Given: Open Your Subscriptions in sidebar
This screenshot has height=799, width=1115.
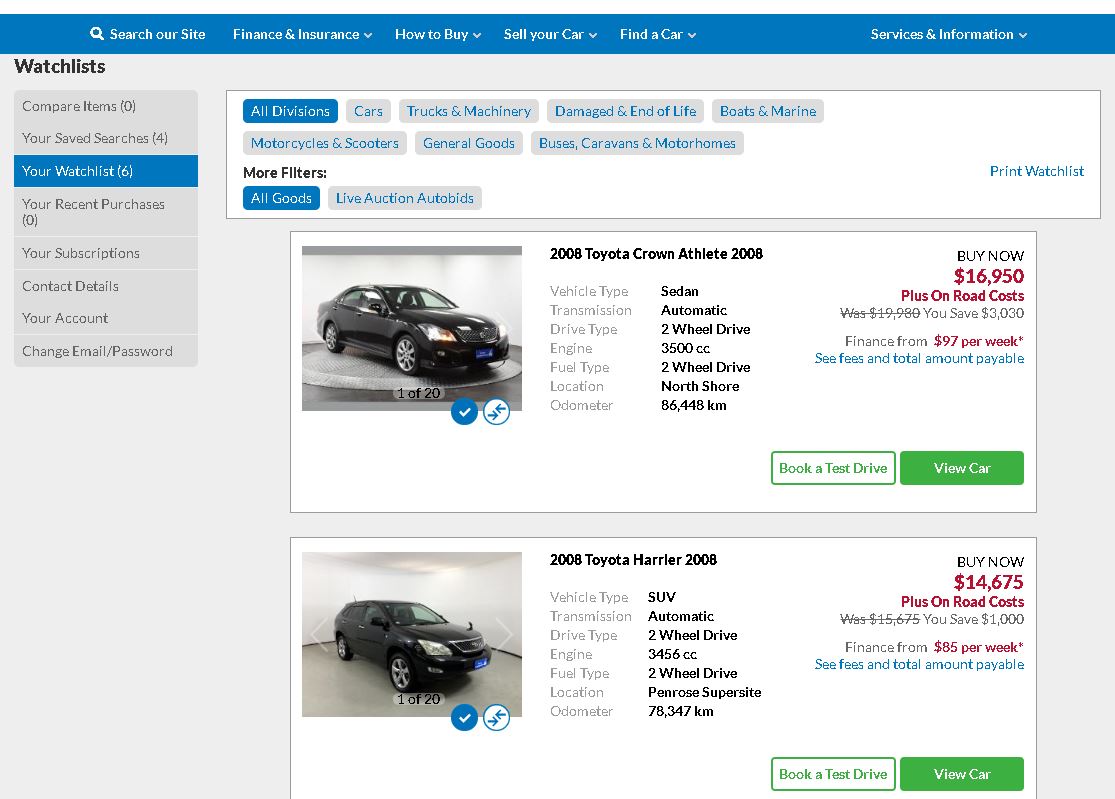Looking at the screenshot, I should (x=106, y=253).
